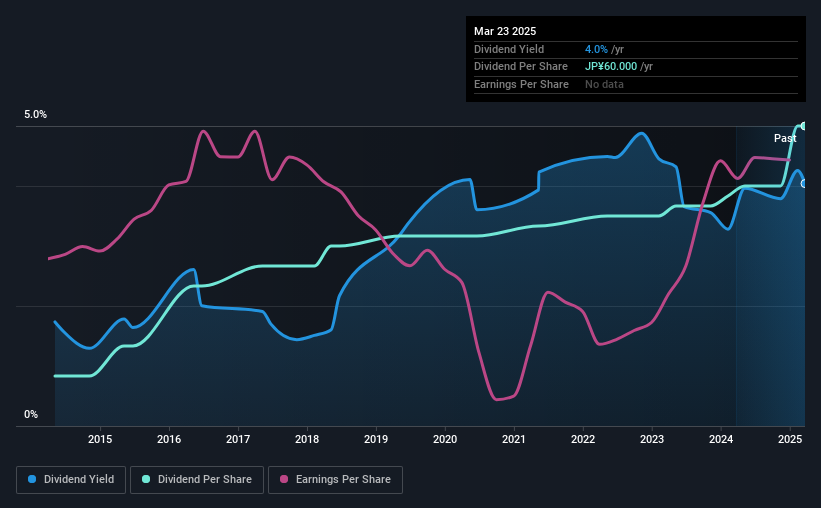Image resolution: width=821 pixels, height=508 pixels.
Task: Toggle the Earnings Per Share legend button
Action: [335, 480]
